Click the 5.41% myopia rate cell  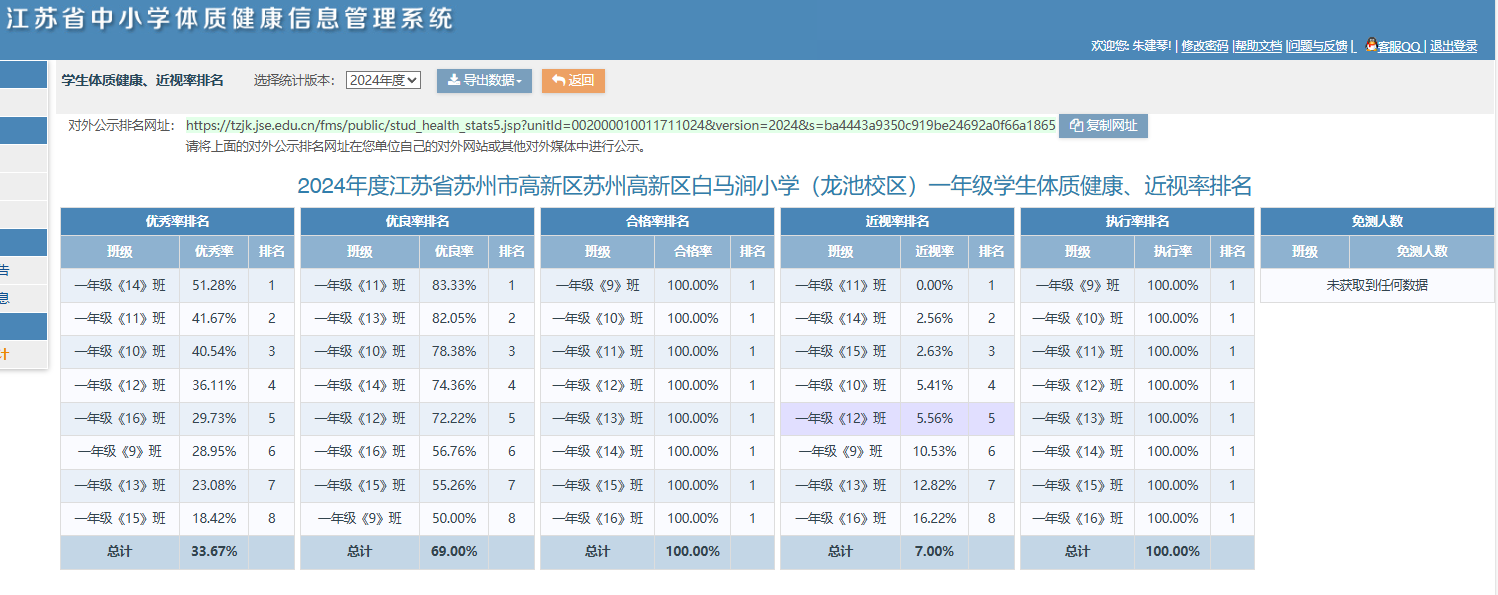pos(934,385)
